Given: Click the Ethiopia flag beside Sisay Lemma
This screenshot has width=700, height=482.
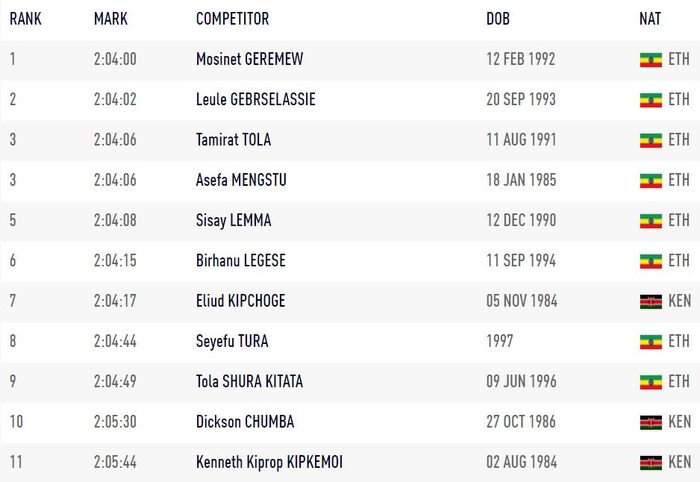Looking at the screenshot, I should [x=651, y=221].
